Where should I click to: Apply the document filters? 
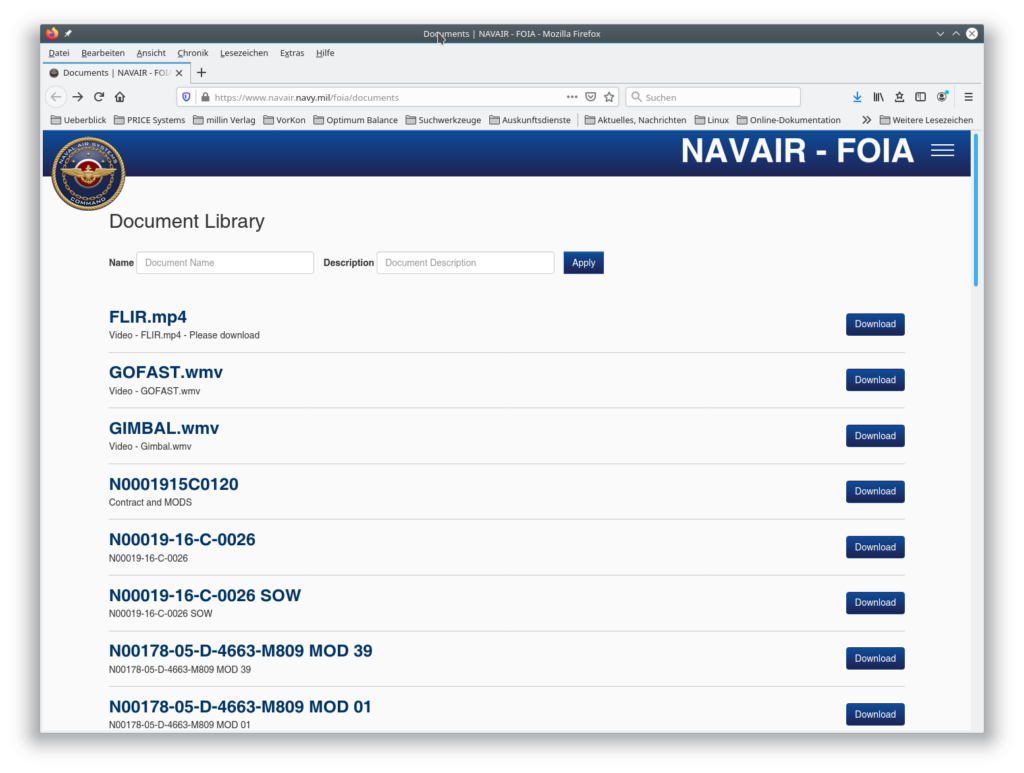[x=583, y=262]
